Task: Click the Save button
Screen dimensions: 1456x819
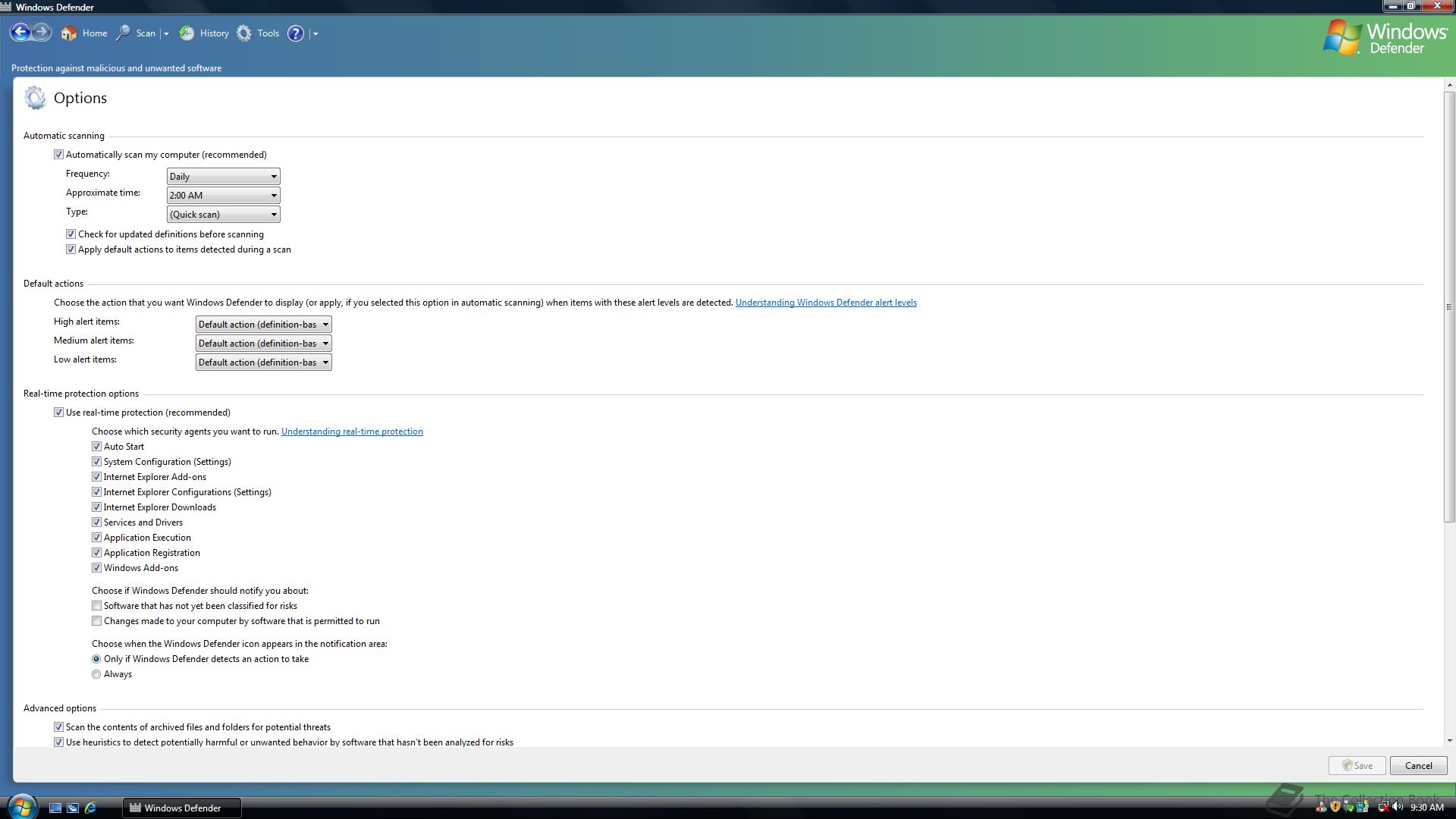Action: point(1357,766)
